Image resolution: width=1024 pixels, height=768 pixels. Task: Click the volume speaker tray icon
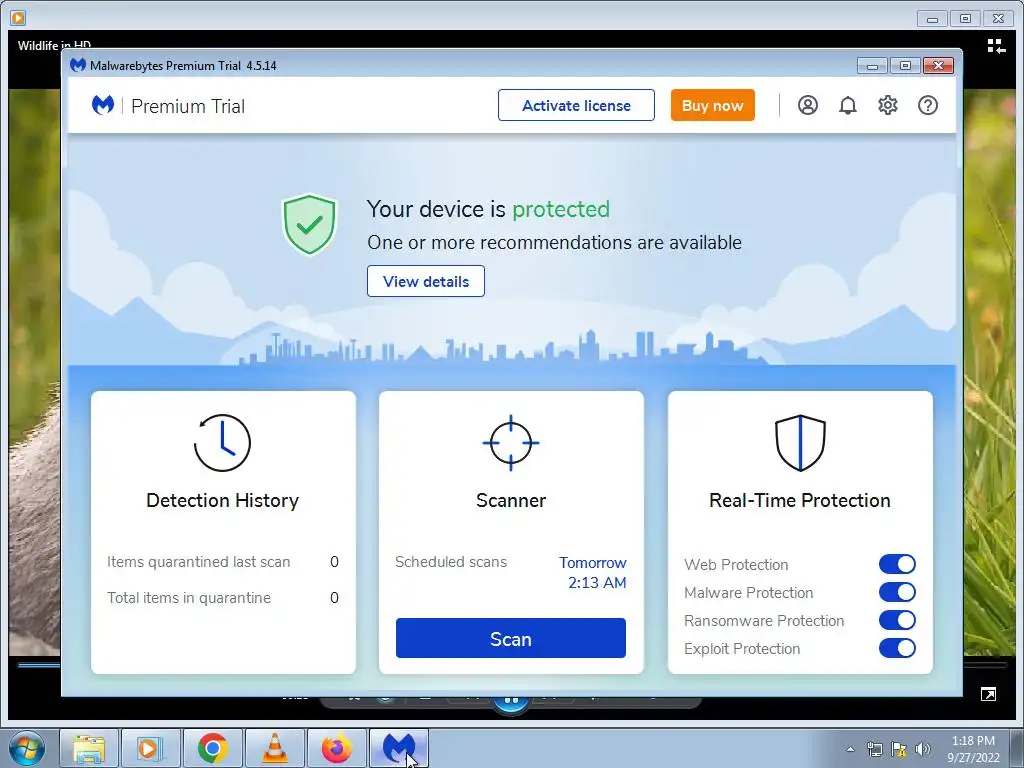point(922,749)
